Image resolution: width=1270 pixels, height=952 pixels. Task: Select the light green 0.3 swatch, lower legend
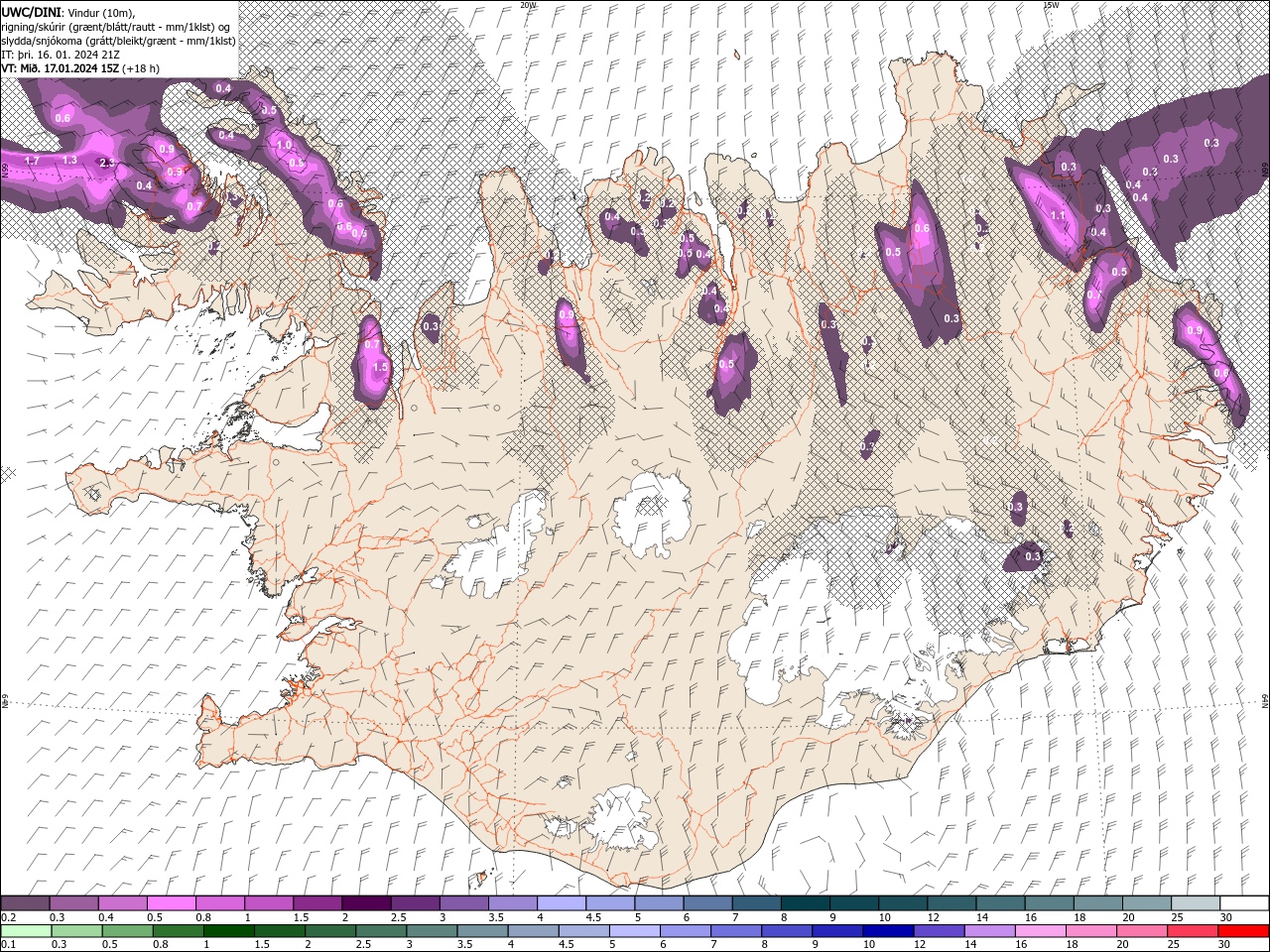[76, 931]
